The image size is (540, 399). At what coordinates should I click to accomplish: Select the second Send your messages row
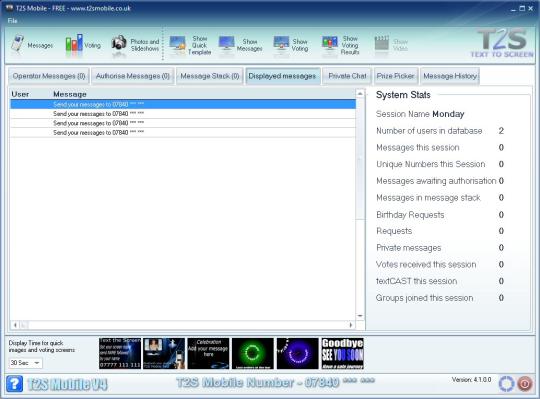pos(183,114)
